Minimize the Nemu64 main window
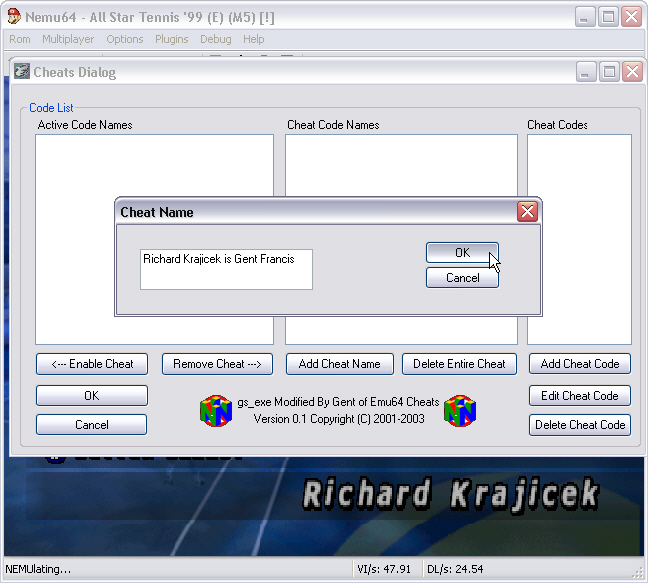Screen dimensions: 648x583 [x=584, y=17]
